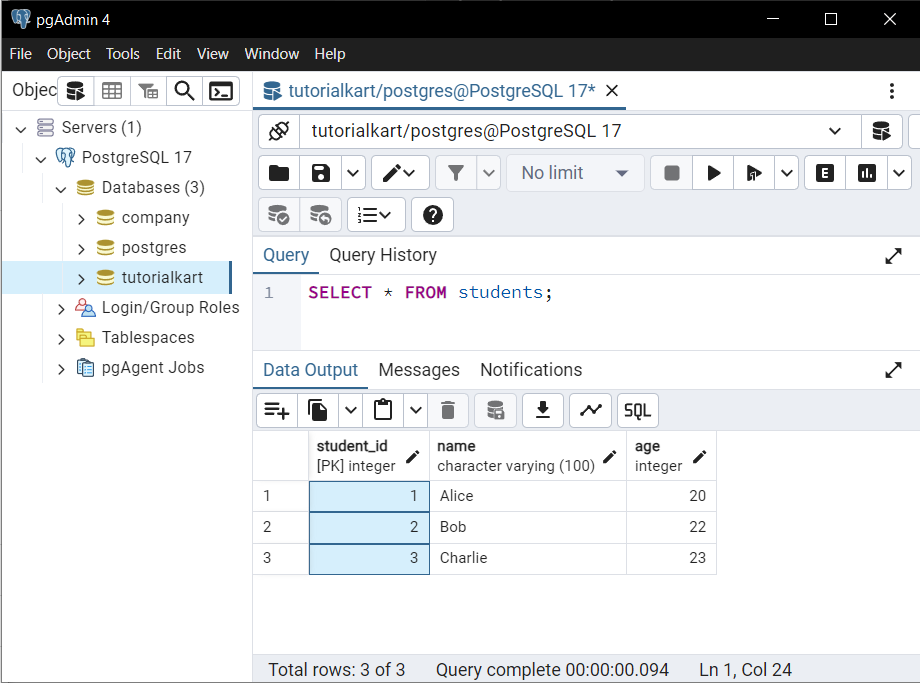Open the connection selector dropdown
The image size is (920, 683).
(x=834, y=131)
